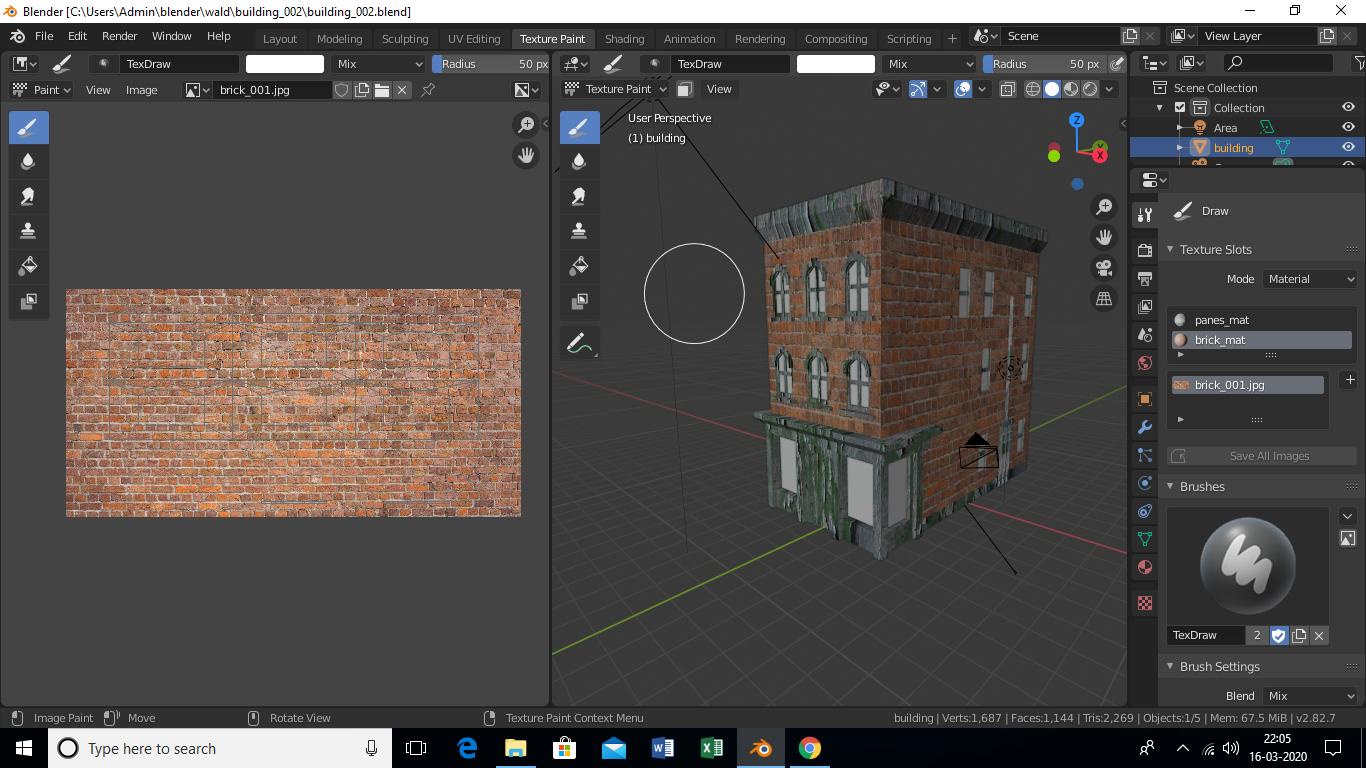Select the Mask tool in the image editor toolbar
This screenshot has width=1366, height=768.
(x=28, y=301)
